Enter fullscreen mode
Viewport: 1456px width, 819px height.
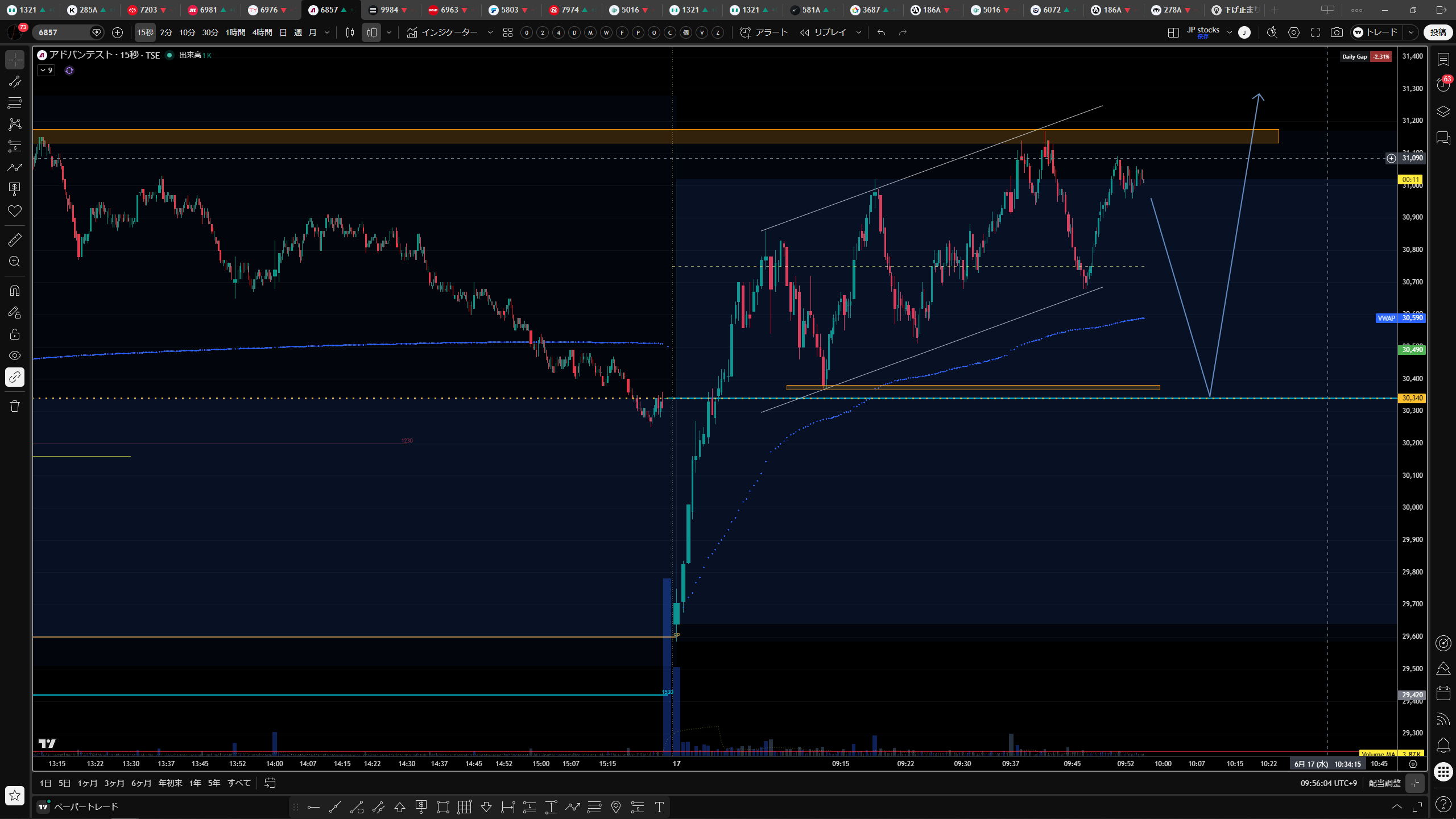(1316, 33)
